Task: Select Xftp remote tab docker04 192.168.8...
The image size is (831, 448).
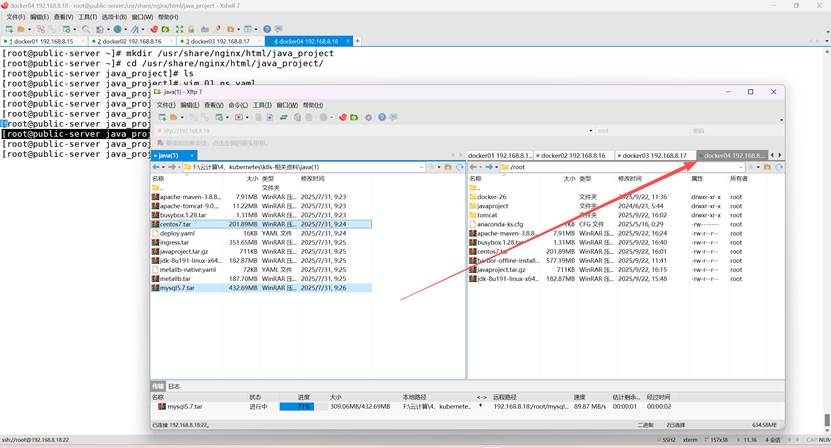Action: pyautogui.click(x=732, y=155)
